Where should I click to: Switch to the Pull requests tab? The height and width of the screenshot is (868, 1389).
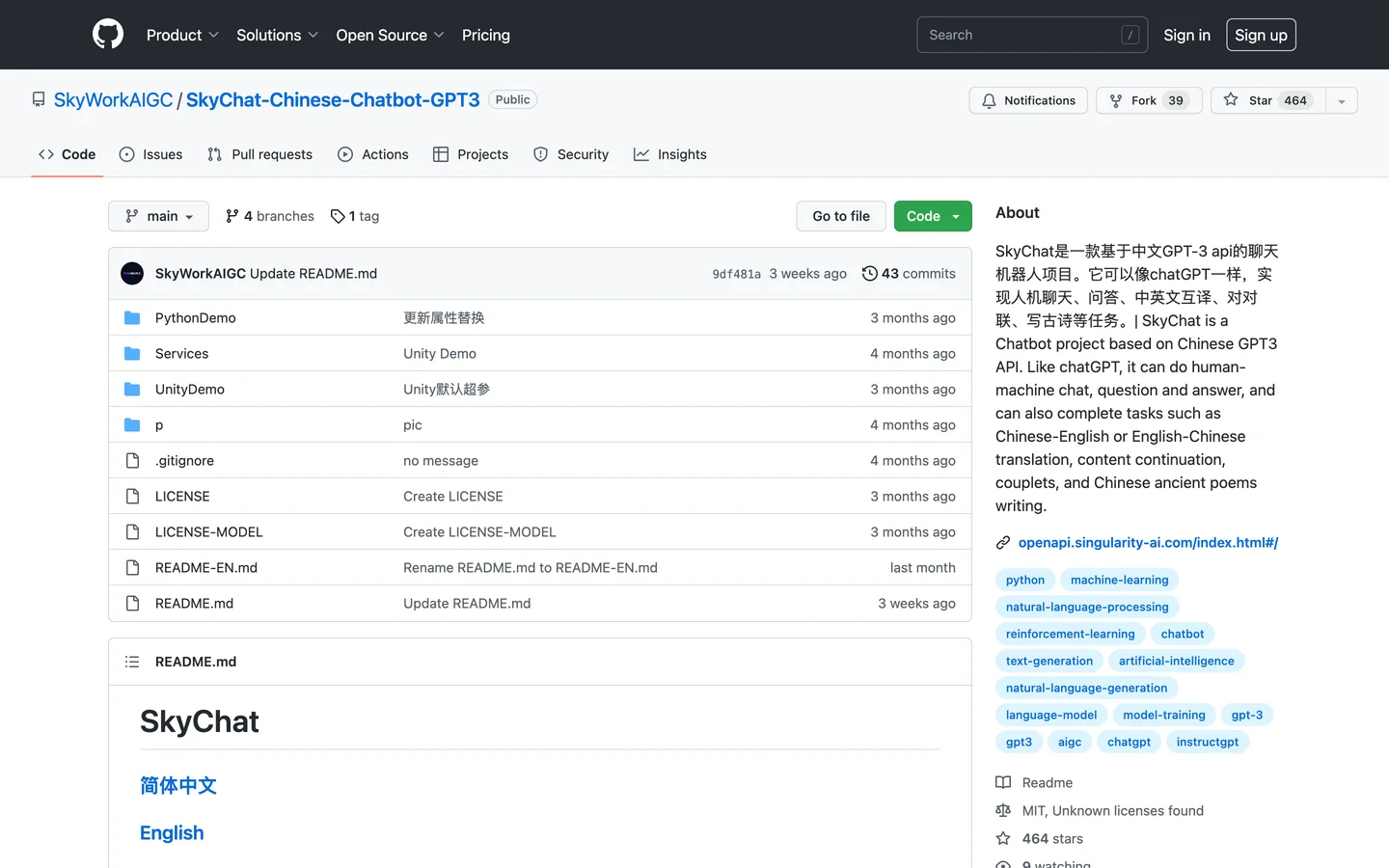[260, 154]
